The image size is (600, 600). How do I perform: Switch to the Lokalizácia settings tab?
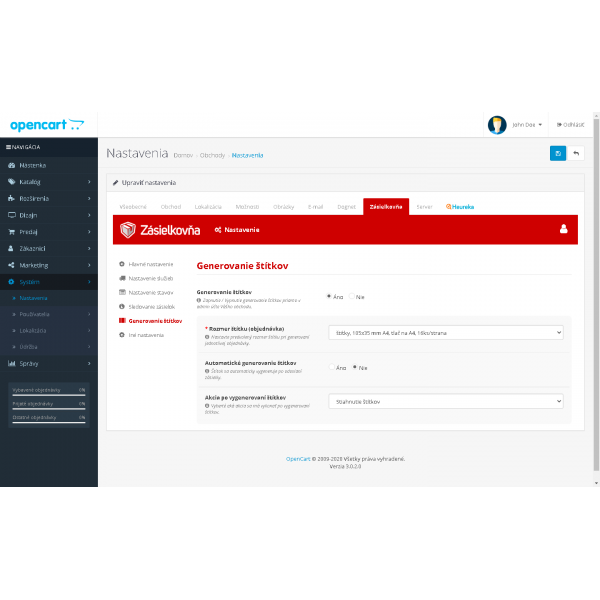pyautogui.click(x=208, y=207)
